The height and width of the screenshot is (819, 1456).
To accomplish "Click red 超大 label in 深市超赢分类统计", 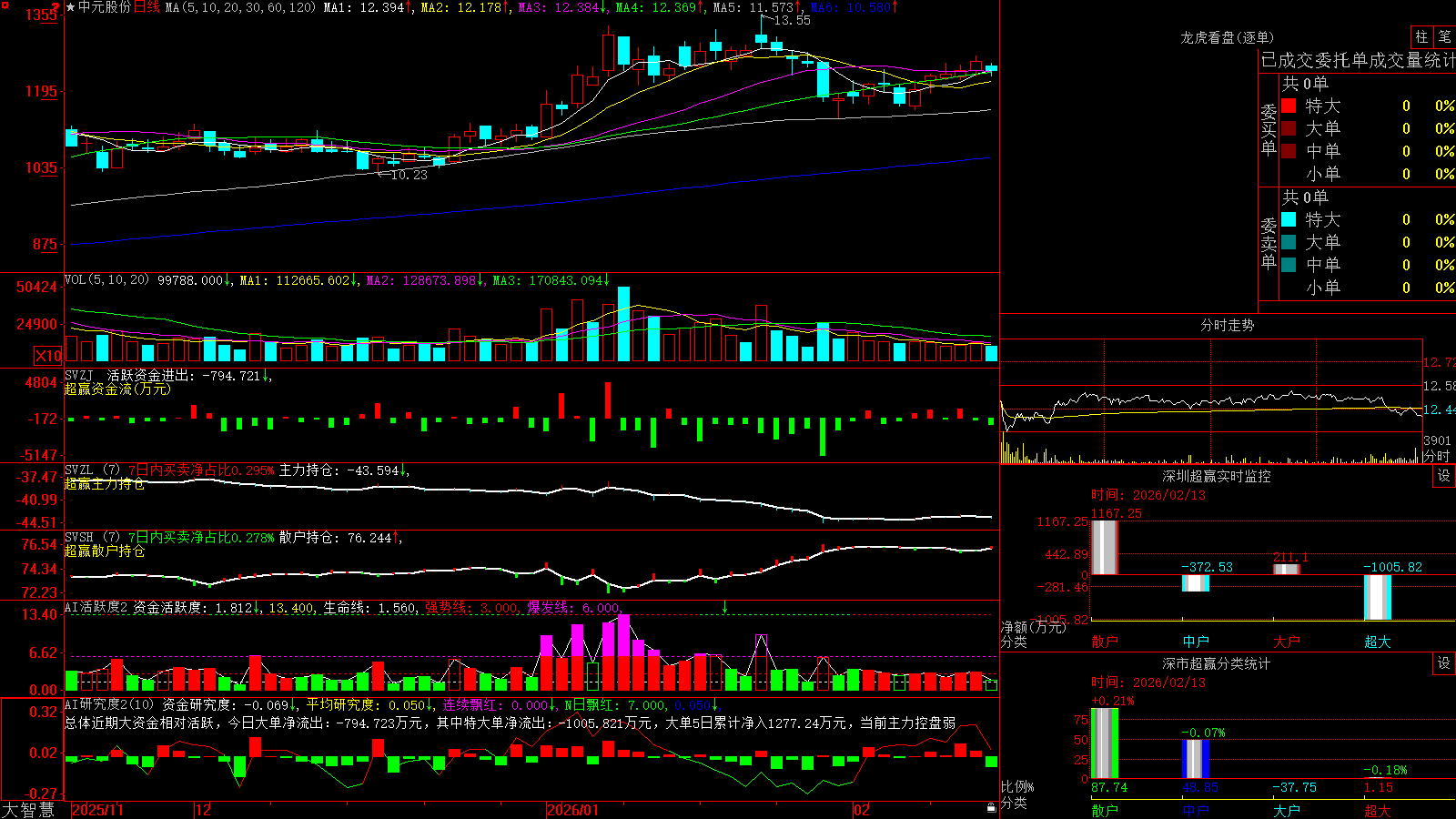I will coord(1378,810).
